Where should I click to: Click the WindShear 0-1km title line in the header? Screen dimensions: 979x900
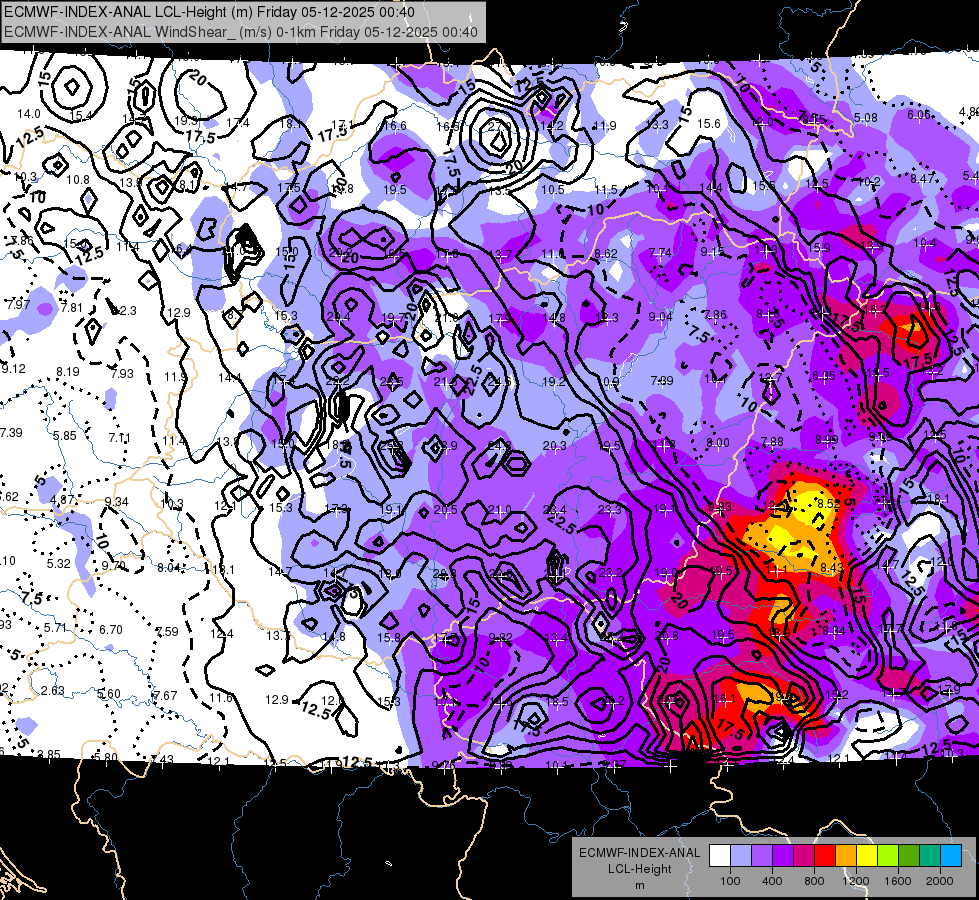click(240, 32)
